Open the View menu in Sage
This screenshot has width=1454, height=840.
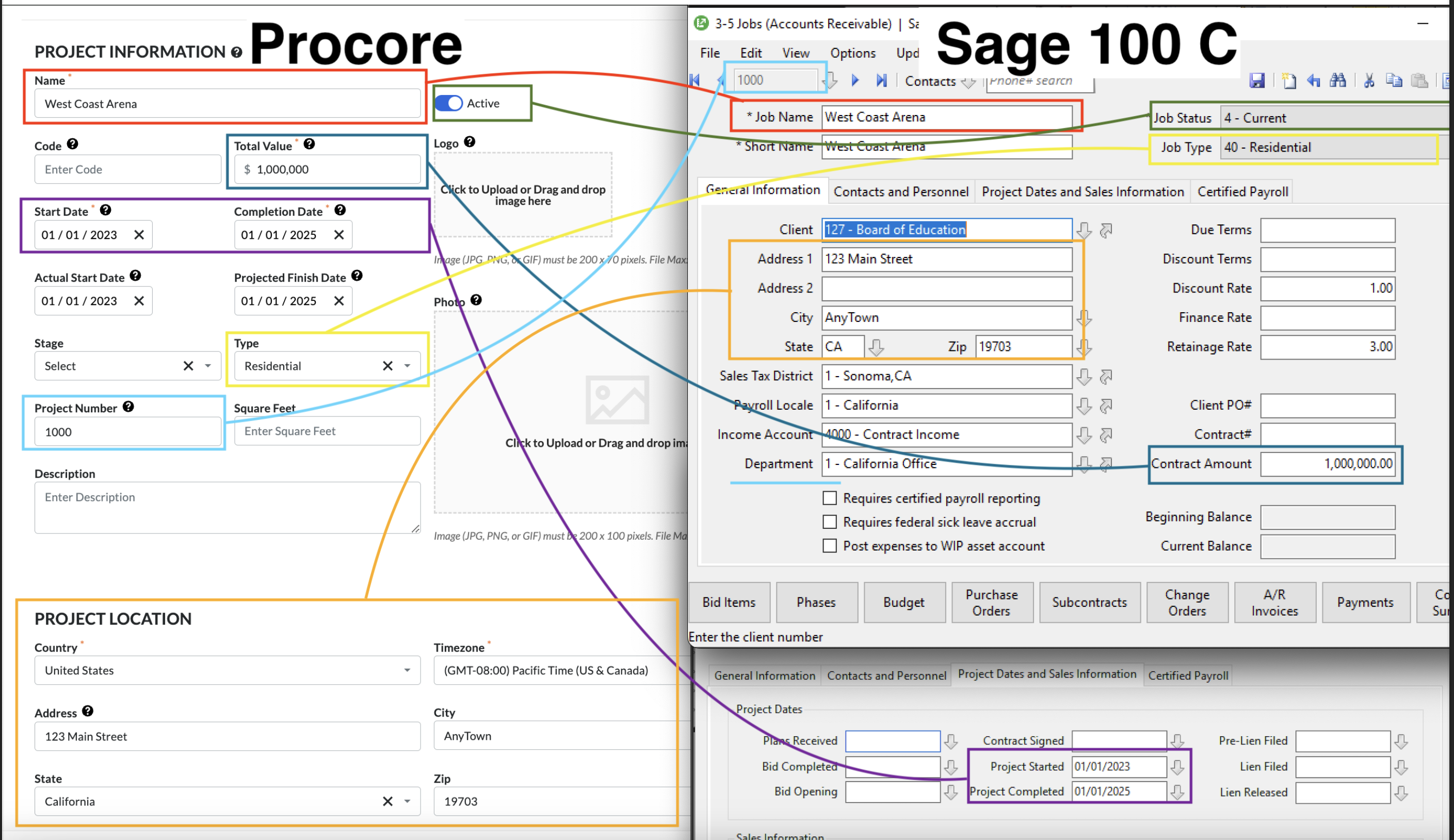[x=796, y=53]
